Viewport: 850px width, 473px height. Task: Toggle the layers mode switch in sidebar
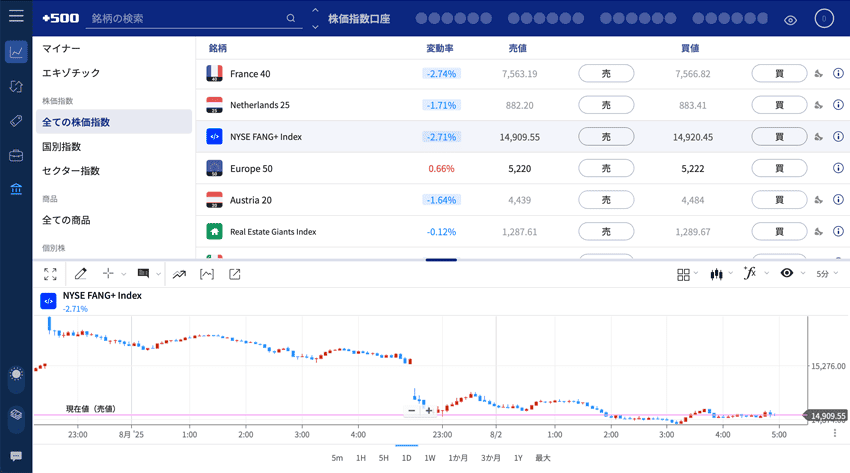[x=16, y=419]
